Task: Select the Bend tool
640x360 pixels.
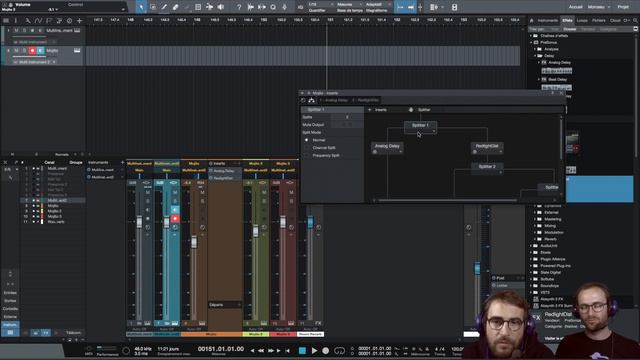Action: (x=209, y=7)
